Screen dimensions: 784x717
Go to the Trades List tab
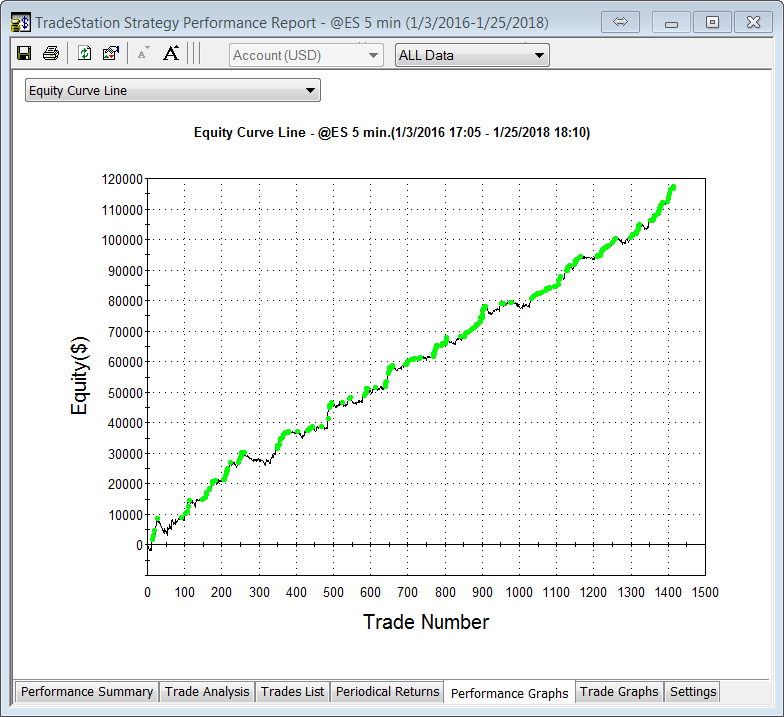click(292, 691)
